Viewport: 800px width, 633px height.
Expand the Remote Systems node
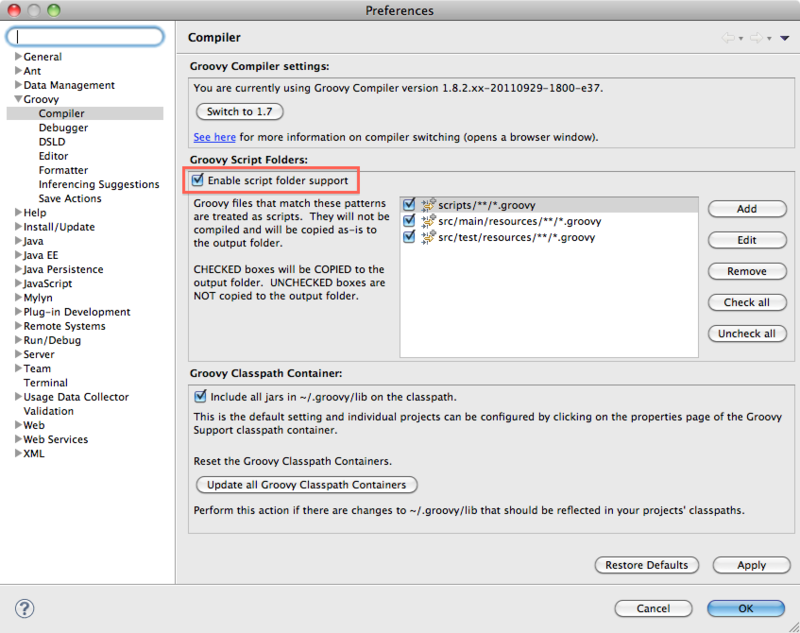pos(18,325)
